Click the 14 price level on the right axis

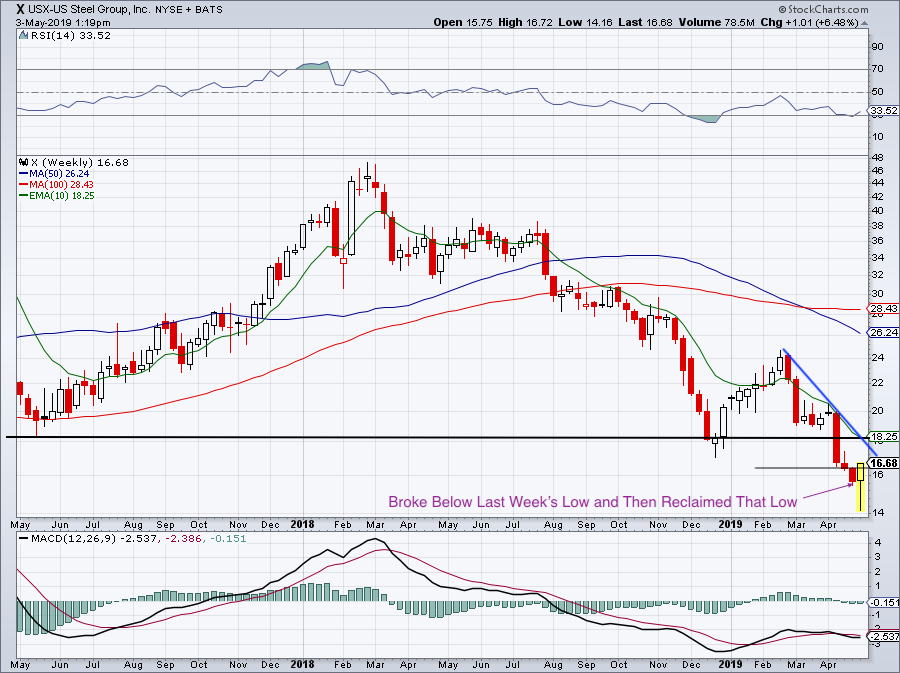click(877, 513)
